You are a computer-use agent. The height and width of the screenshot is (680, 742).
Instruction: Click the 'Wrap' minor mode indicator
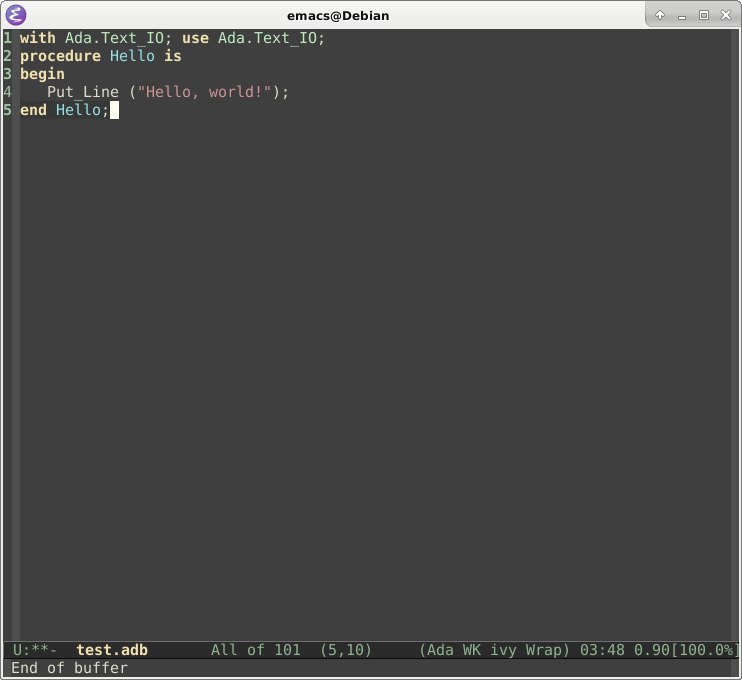pos(543,650)
